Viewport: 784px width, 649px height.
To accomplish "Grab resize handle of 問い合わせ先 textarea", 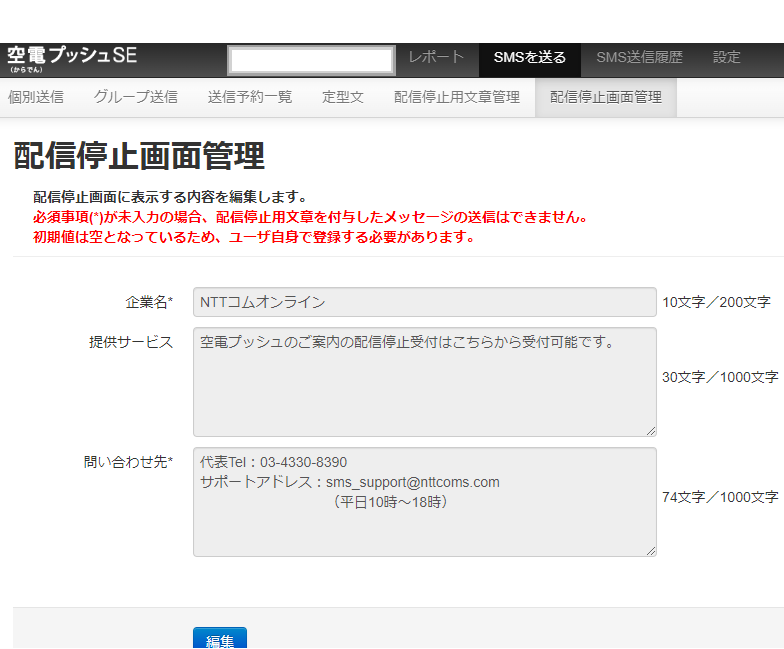I will coord(650,551).
